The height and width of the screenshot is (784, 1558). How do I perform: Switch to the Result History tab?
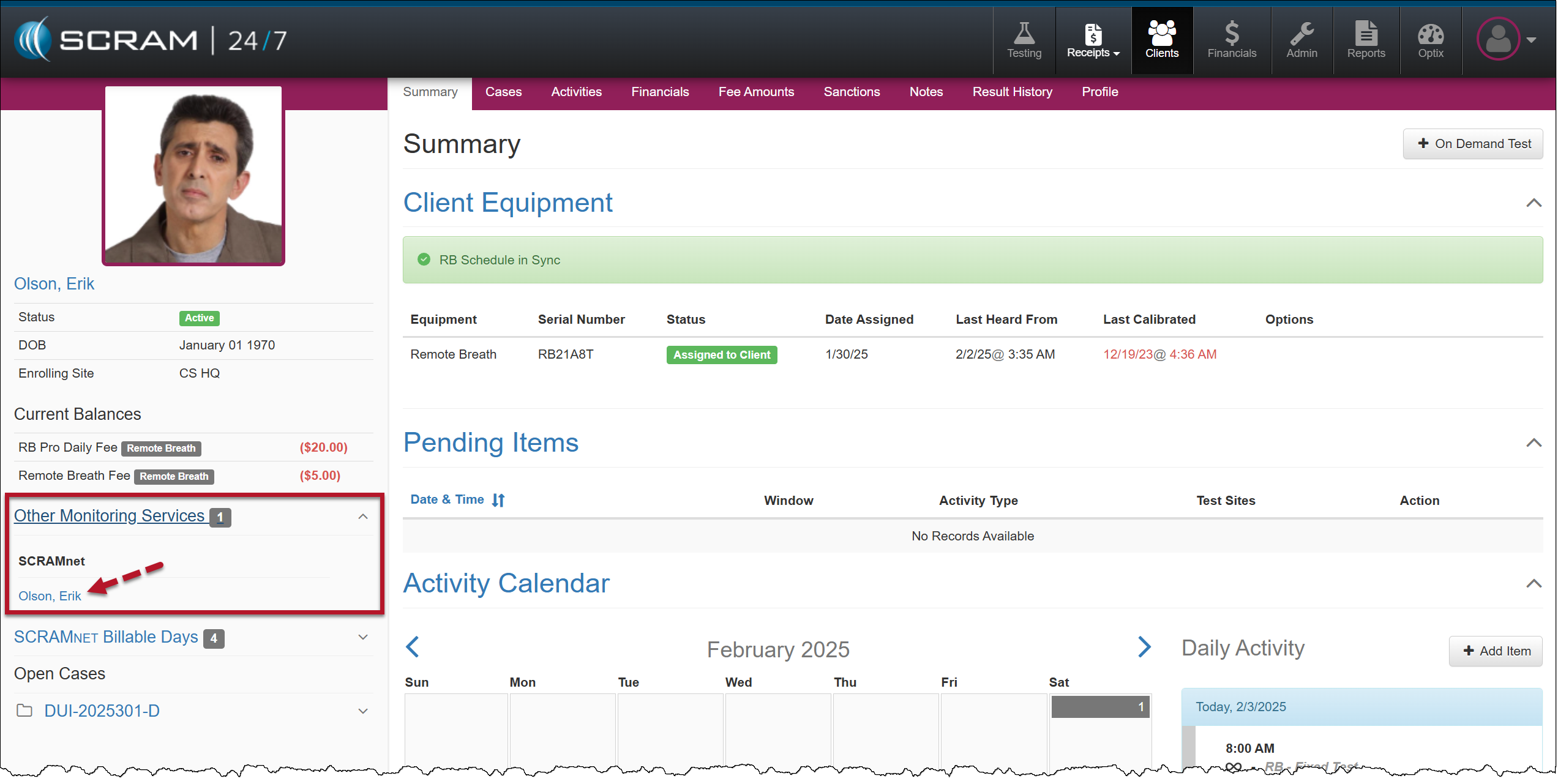tap(1011, 92)
